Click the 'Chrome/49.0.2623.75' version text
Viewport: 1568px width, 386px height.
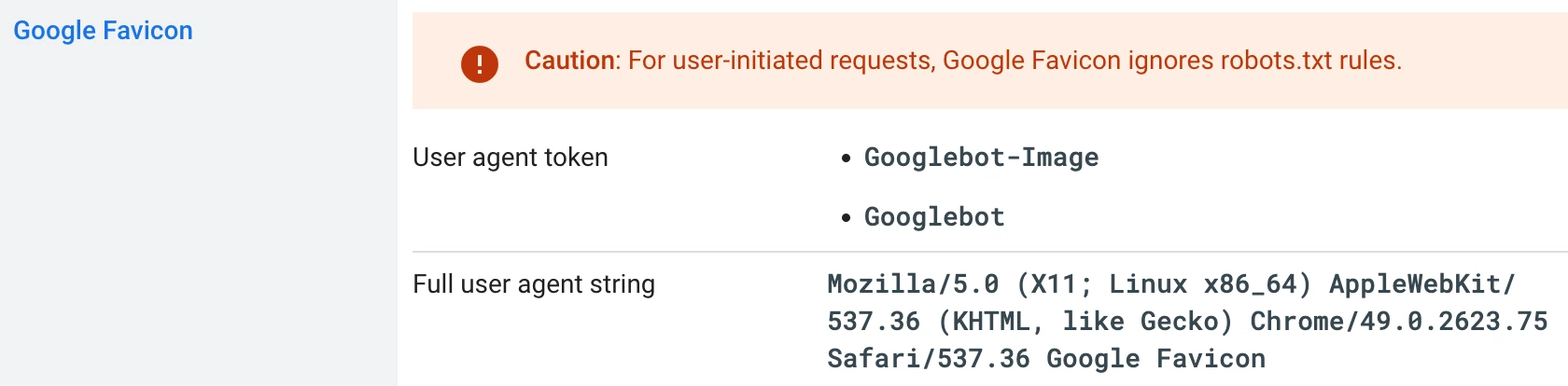click(1399, 322)
